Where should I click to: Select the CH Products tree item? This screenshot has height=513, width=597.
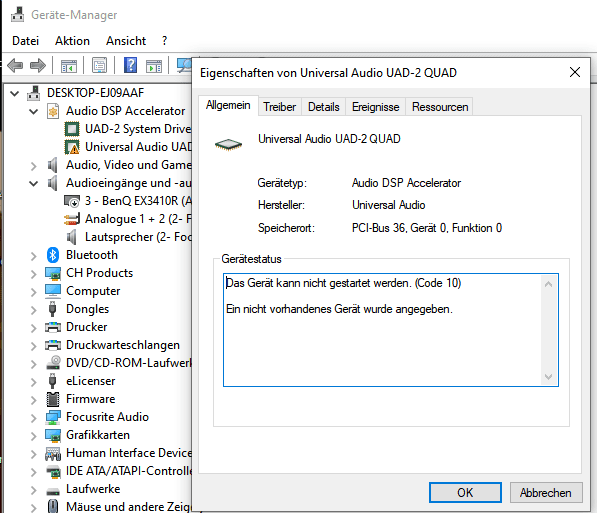pyautogui.click(x=99, y=273)
